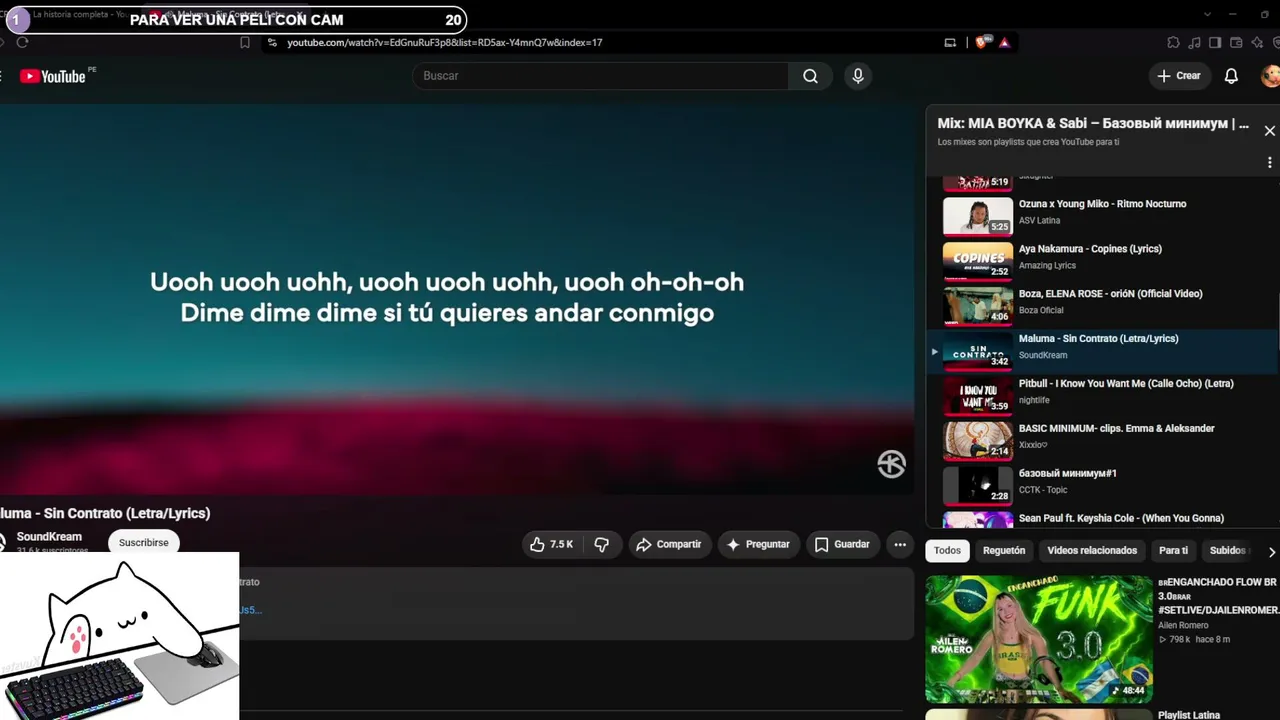
Task: Play the базовый минимум#1 thumbnail
Action: point(978,485)
